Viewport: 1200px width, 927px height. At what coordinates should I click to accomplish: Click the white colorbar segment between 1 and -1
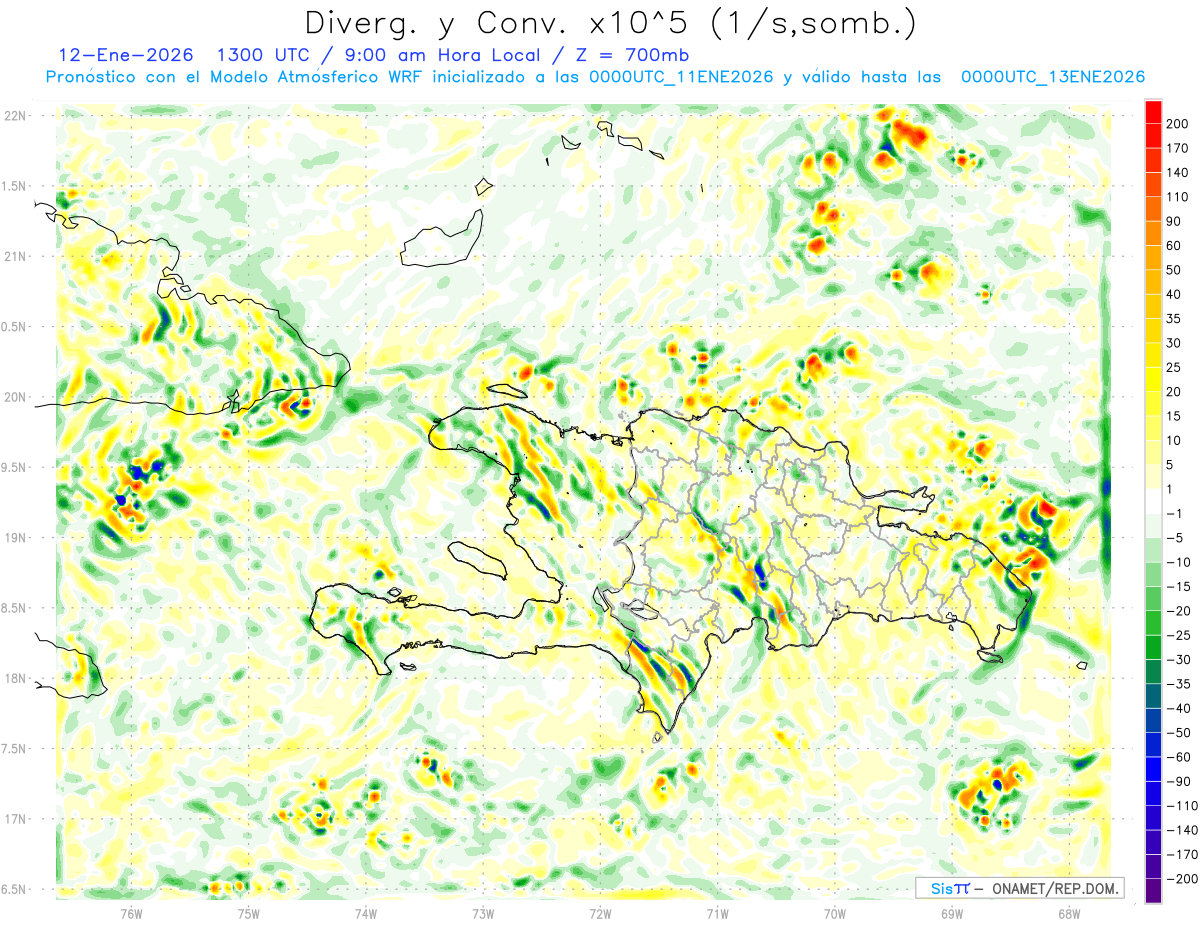(x=1153, y=501)
